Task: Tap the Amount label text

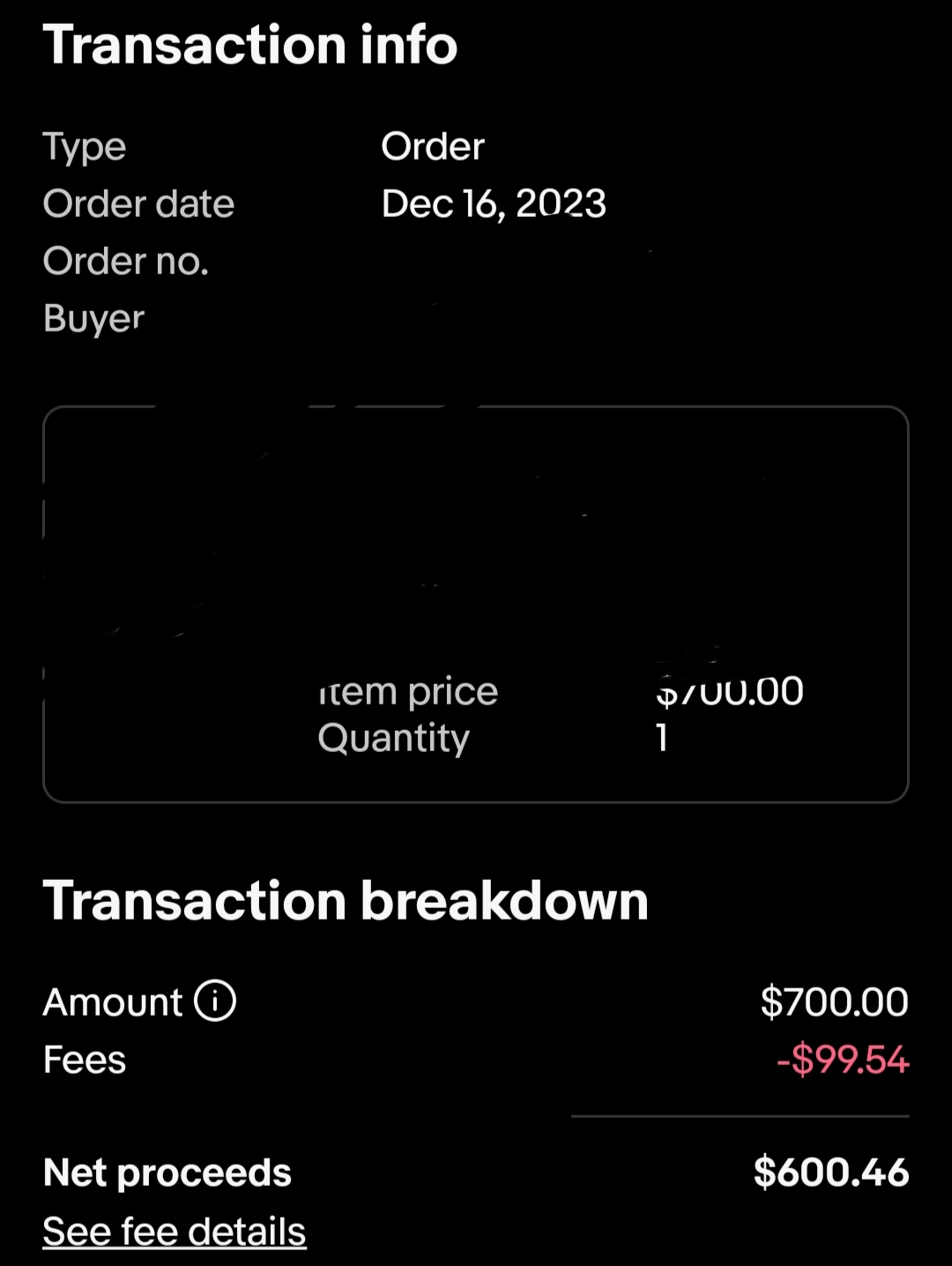Action: pos(113,1002)
